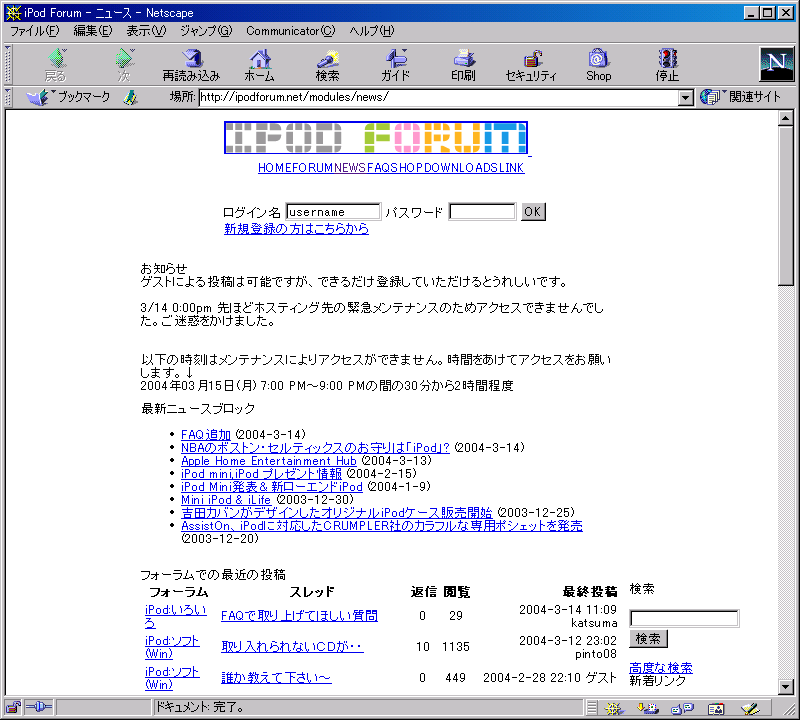This screenshot has width=800, height=720.
Task: Open thread 取り入れられないCDが‥
Action: tap(292, 647)
